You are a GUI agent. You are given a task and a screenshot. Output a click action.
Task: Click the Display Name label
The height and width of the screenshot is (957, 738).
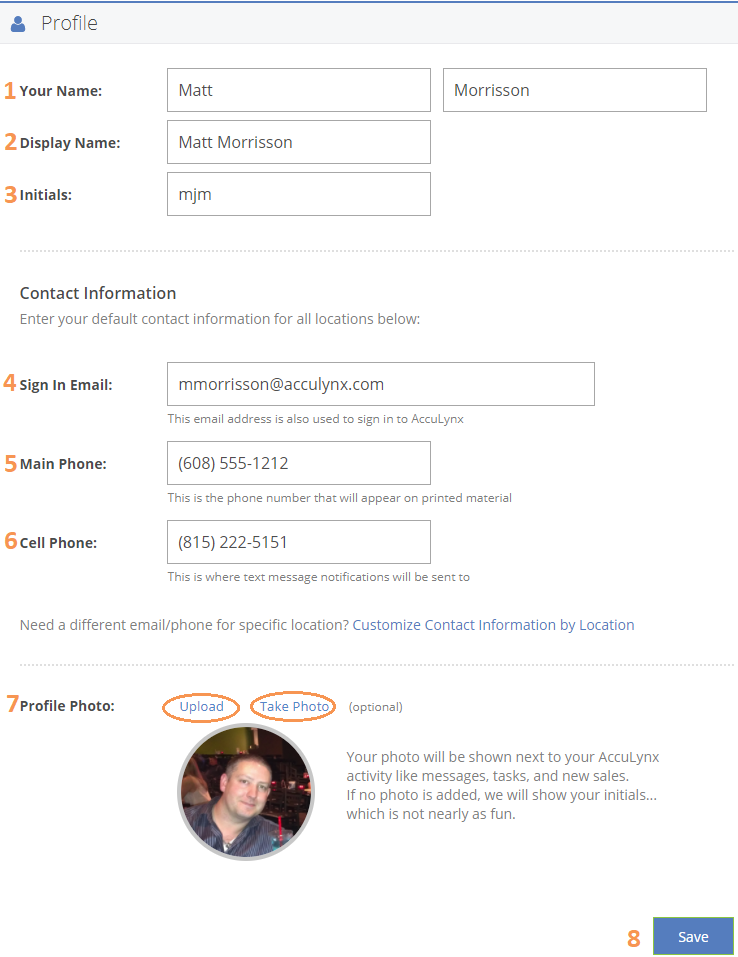pyautogui.click(x=70, y=143)
